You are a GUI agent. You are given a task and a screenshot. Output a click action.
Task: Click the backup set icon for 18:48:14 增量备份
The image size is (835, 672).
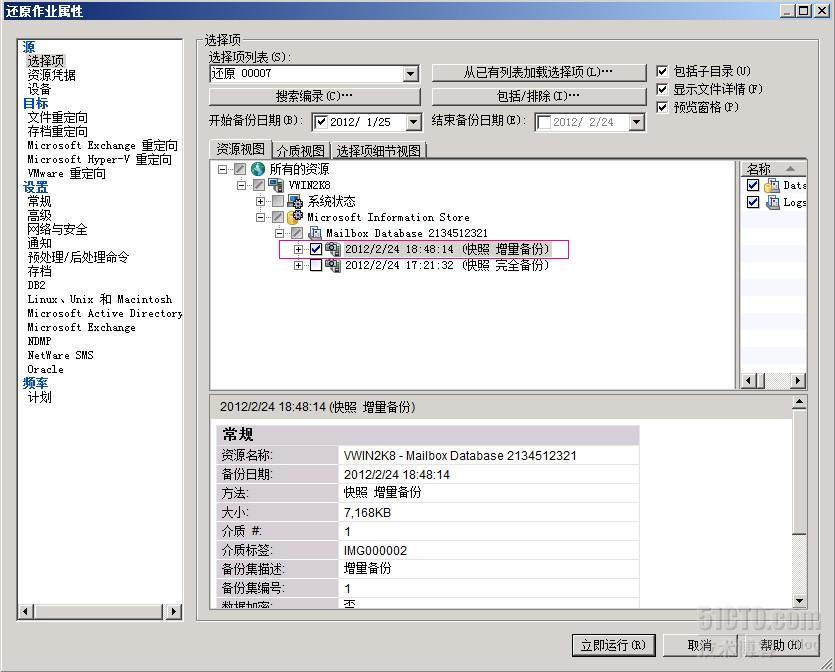tap(333, 249)
